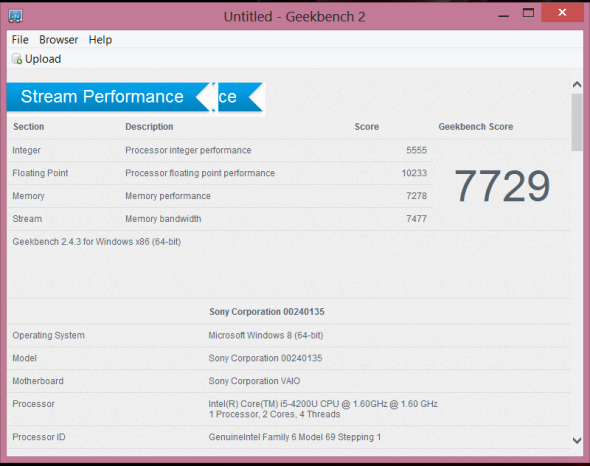
Task: Click 'Geekbench 2.4.3 for Windows x86 (64-bit)' text
Action: pos(97,242)
